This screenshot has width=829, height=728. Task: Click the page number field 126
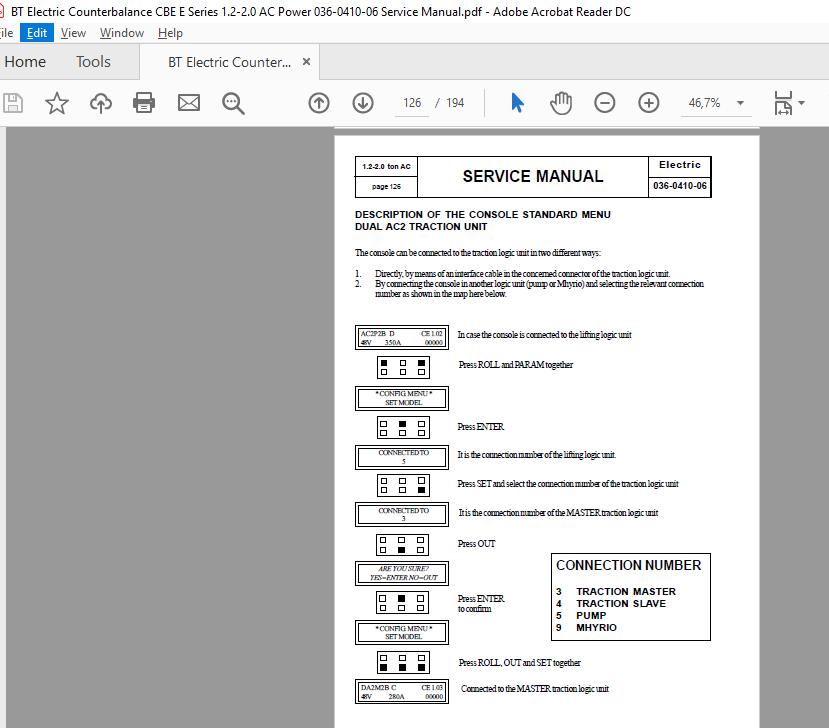click(412, 103)
